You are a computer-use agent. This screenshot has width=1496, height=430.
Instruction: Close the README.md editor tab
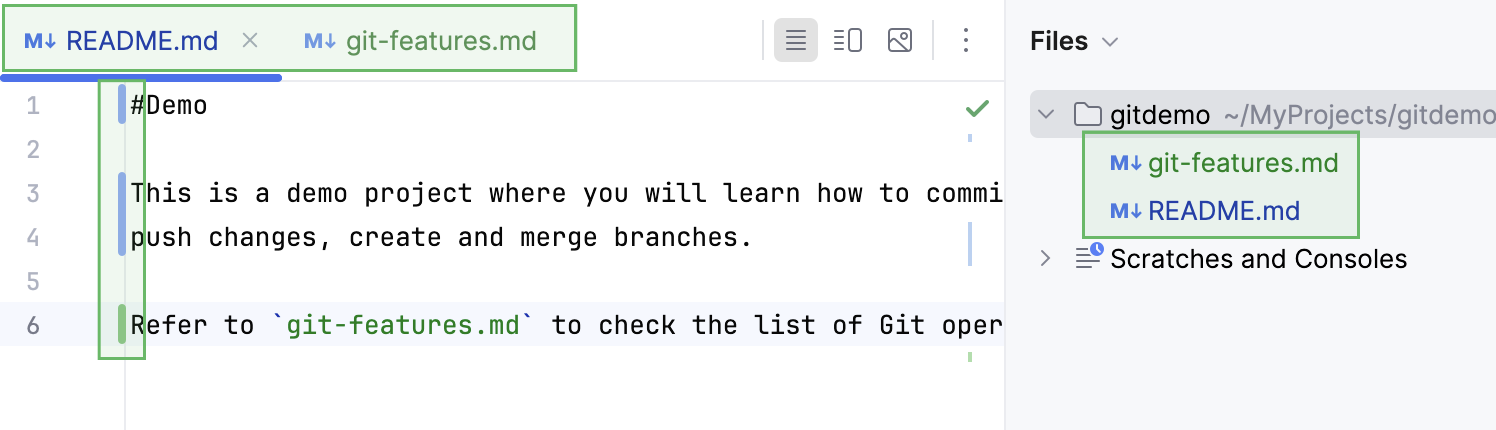251,41
